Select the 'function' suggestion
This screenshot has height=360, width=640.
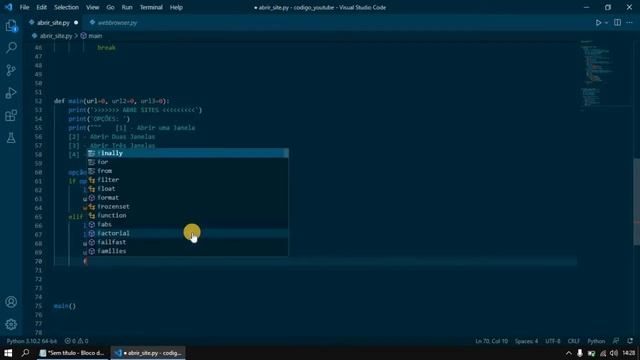click(x=188, y=216)
